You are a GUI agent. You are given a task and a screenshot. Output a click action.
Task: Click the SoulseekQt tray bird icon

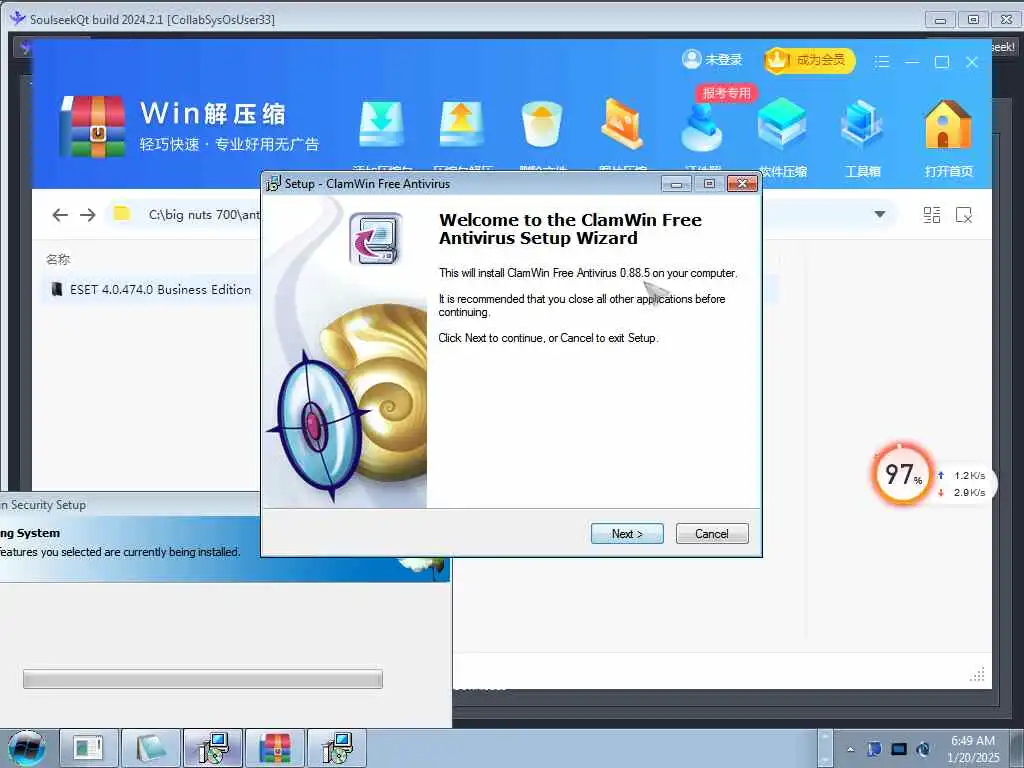point(874,749)
